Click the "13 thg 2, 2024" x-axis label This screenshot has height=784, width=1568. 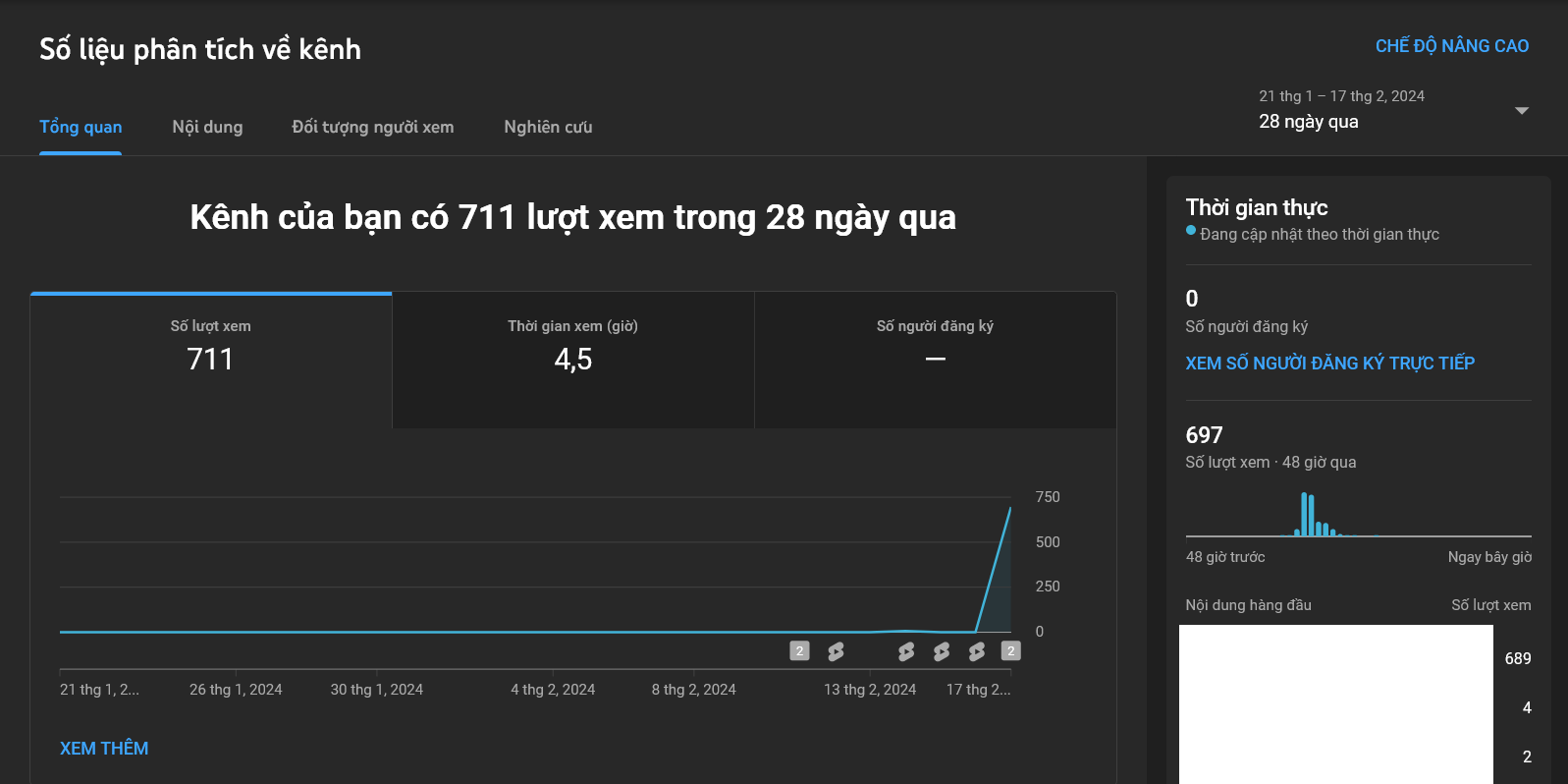(870, 690)
